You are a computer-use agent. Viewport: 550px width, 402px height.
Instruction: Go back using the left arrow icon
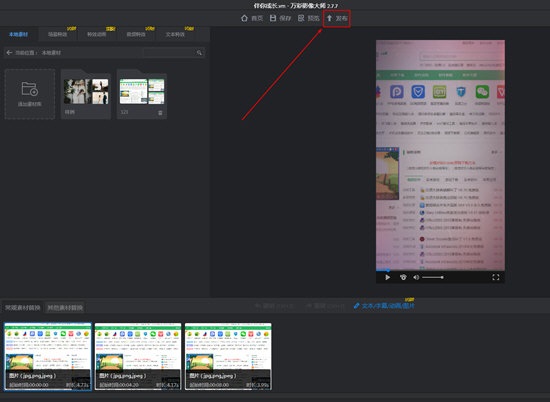point(9,53)
